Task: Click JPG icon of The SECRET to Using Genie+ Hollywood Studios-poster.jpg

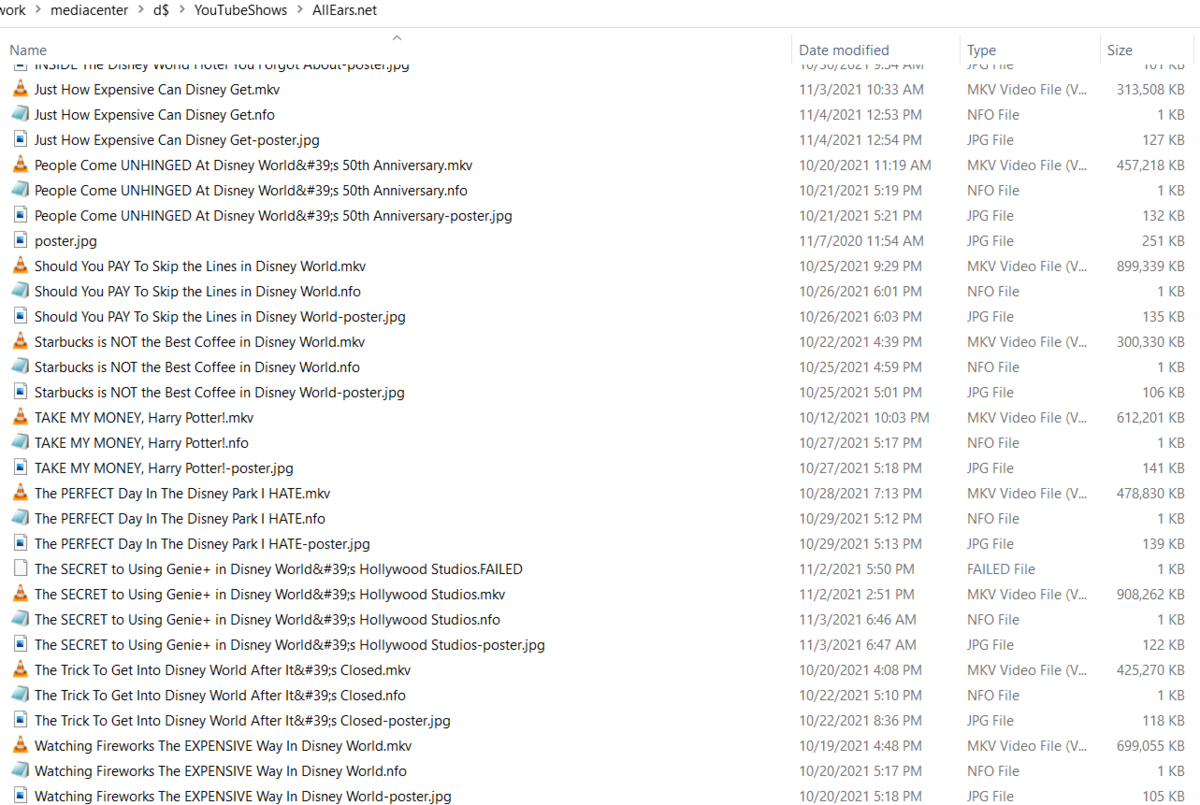Action: tap(20, 645)
